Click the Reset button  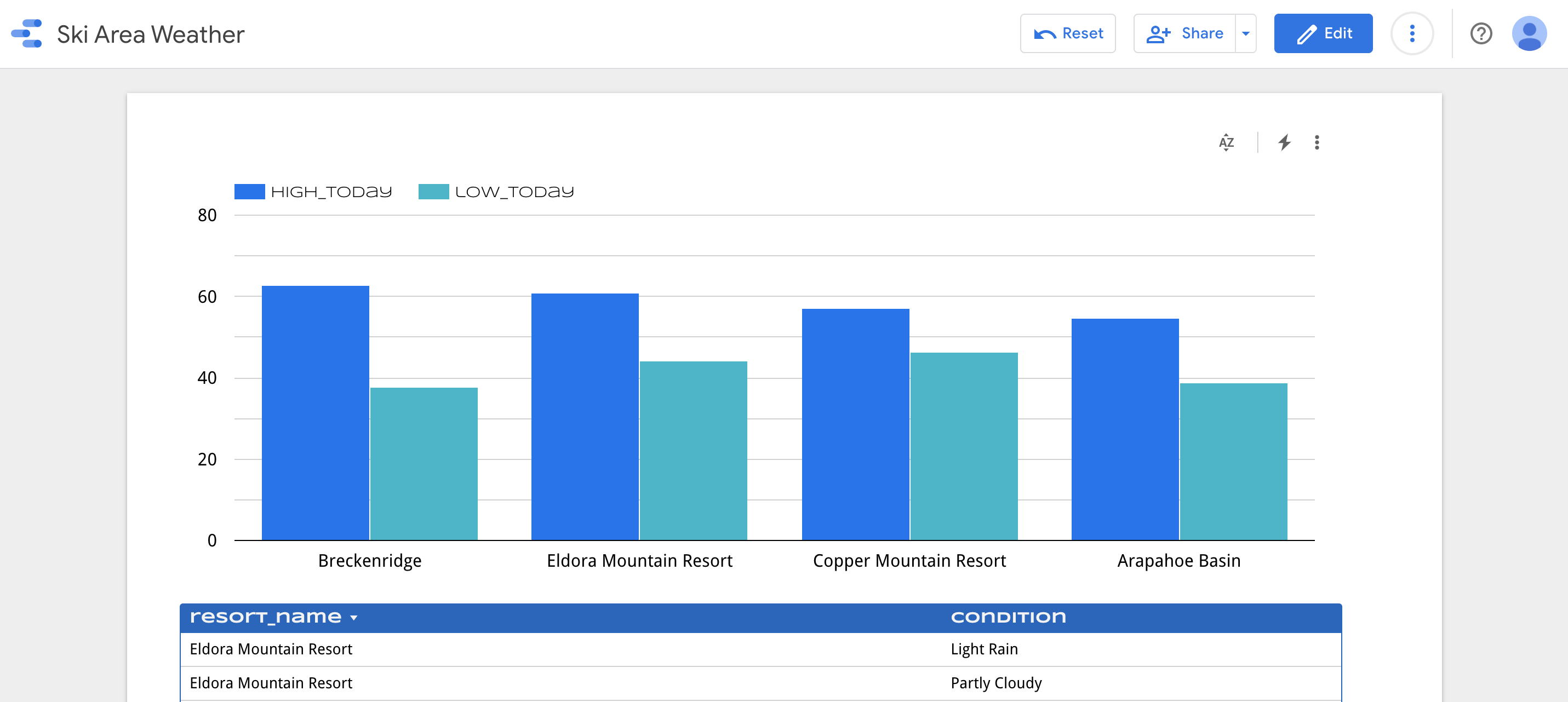click(1068, 33)
